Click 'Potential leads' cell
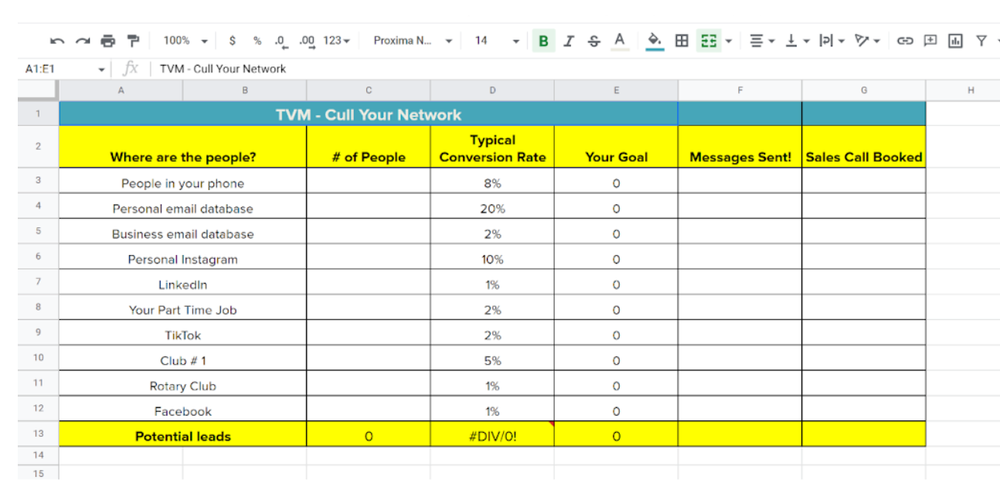This screenshot has height=500, width=1000. [x=183, y=434]
